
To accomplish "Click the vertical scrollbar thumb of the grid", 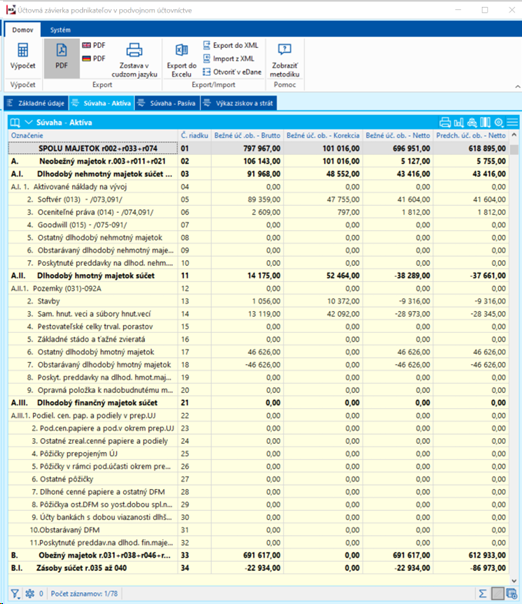I will click(514, 149).
